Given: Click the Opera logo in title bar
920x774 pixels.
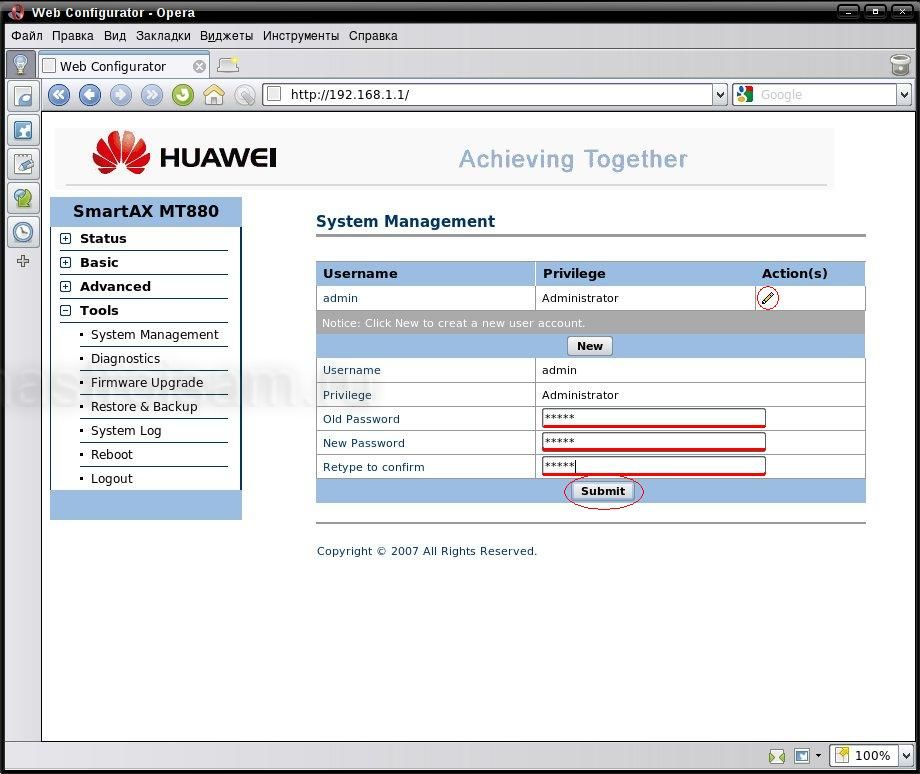Looking at the screenshot, I should tap(16, 12).
